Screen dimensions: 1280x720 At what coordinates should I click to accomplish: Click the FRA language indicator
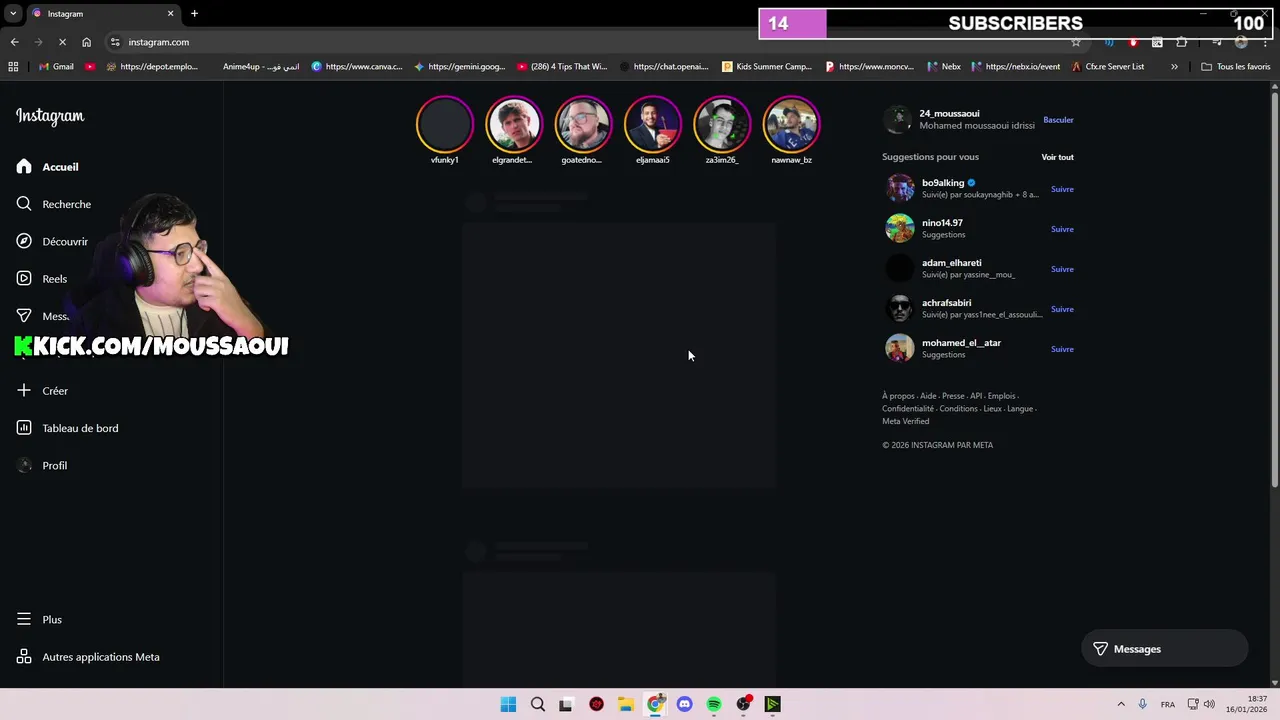tap(1167, 705)
